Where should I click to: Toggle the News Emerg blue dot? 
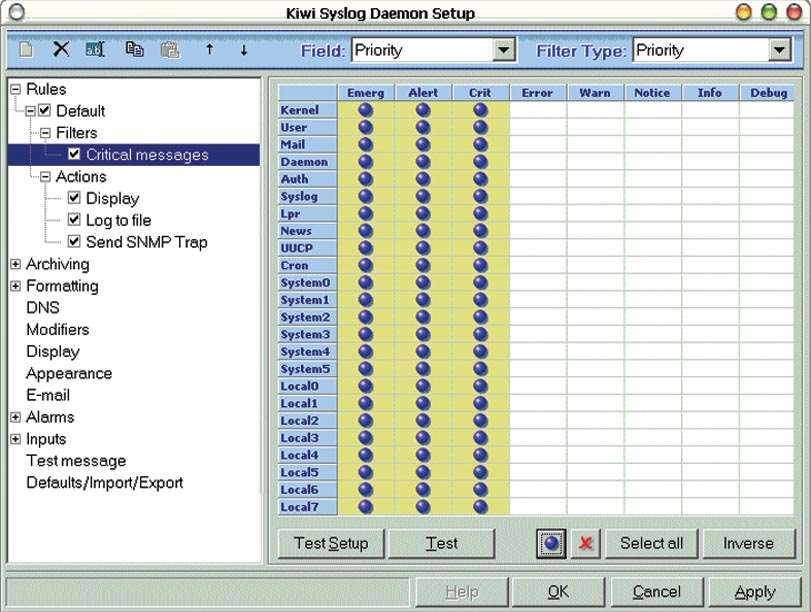point(366,231)
